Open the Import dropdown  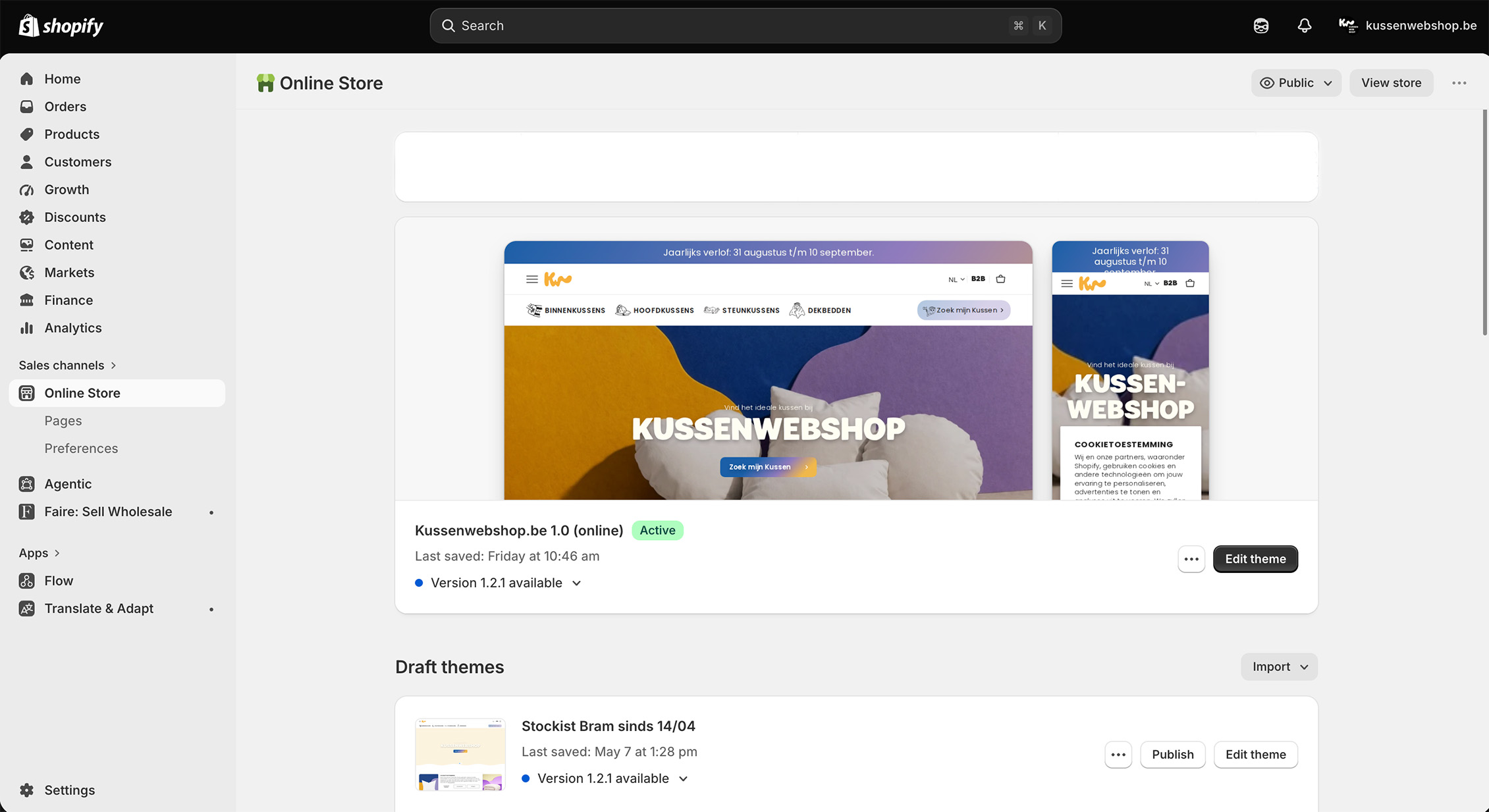pyautogui.click(x=1280, y=666)
